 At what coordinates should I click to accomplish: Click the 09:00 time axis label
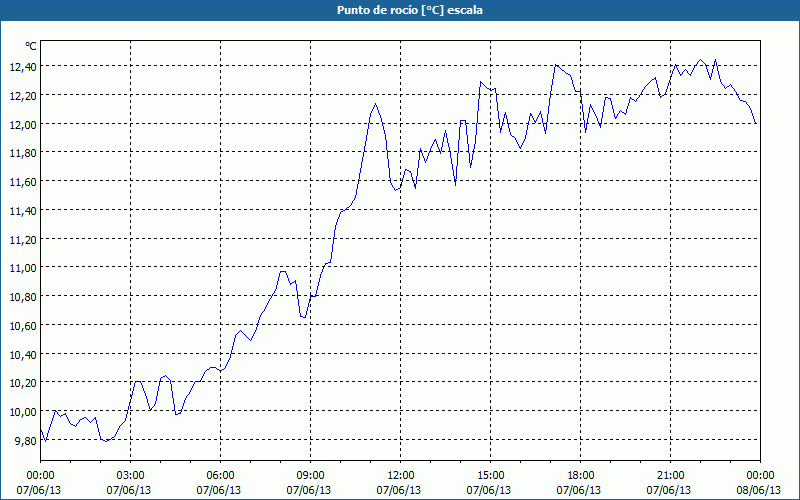[x=310, y=476]
